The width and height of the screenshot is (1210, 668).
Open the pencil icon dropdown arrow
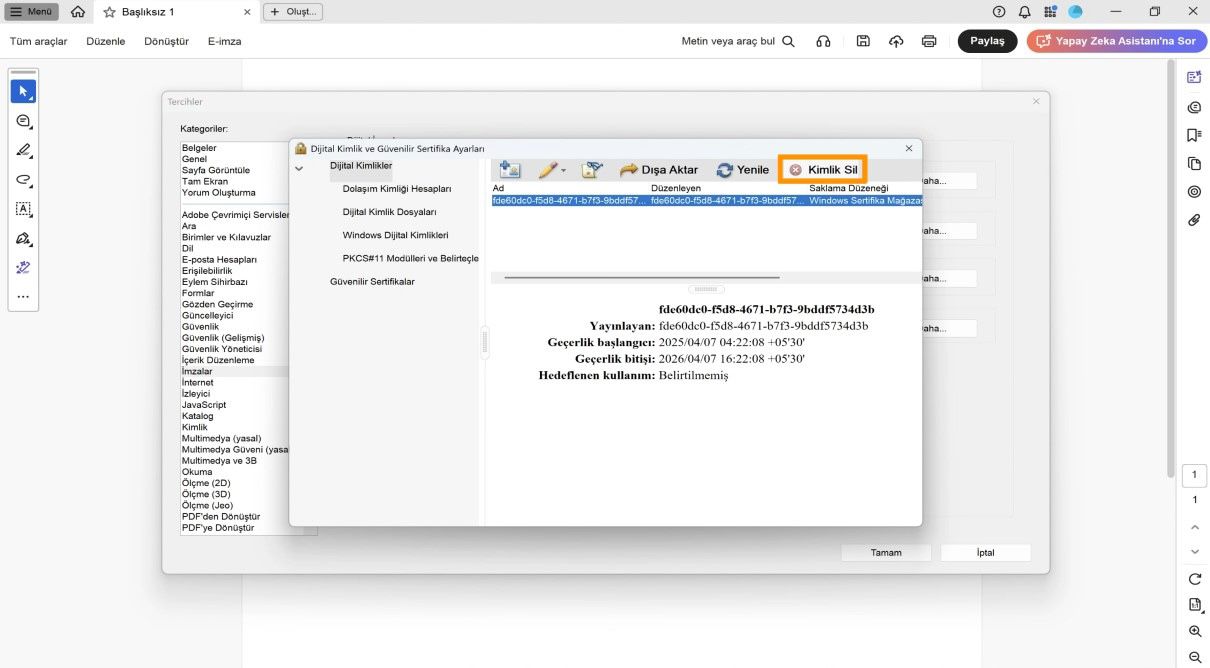click(x=563, y=171)
